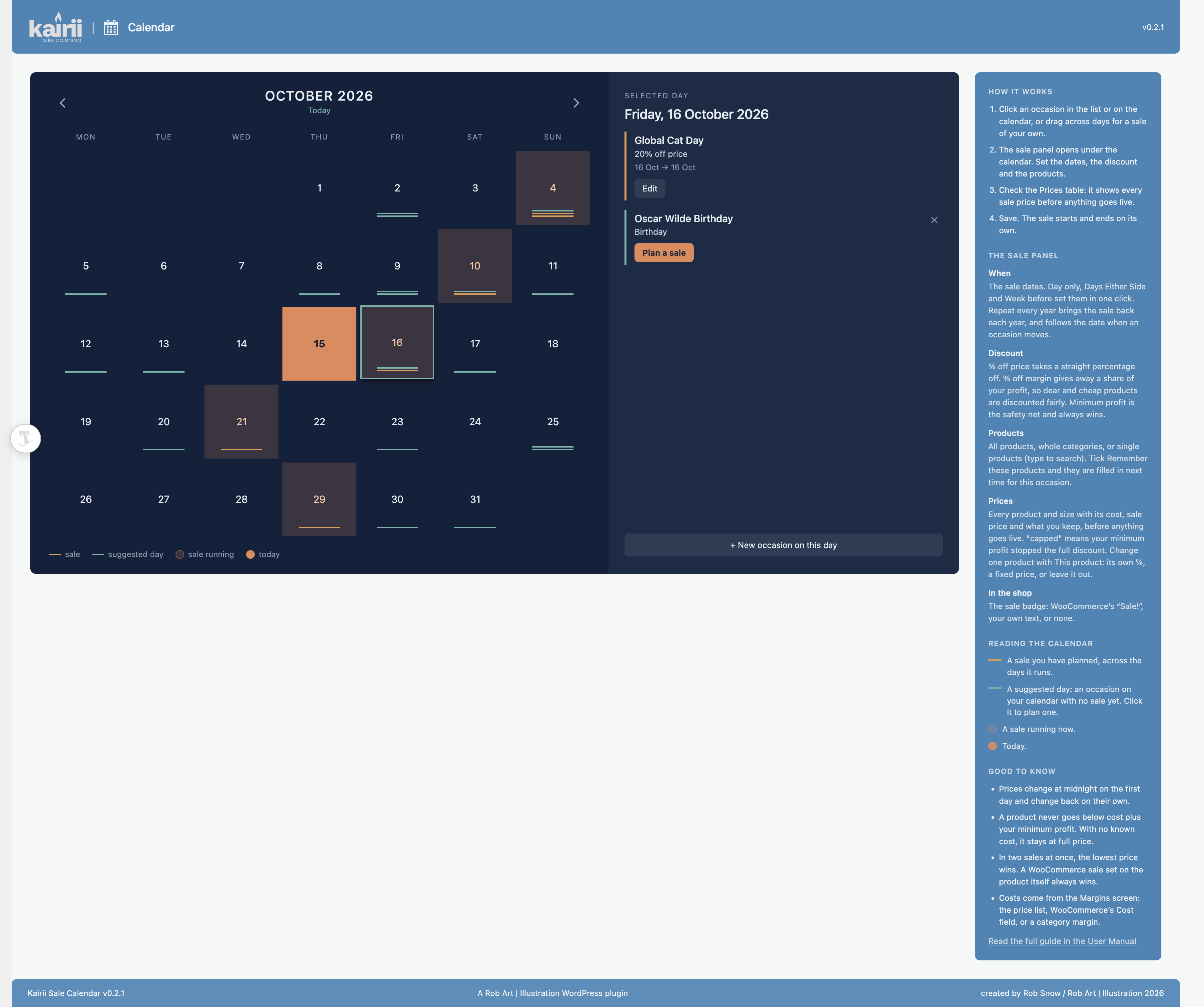The width and height of the screenshot is (1204, 1007).
Task: Select October 12 on the calendar
Action: (86, 343)
